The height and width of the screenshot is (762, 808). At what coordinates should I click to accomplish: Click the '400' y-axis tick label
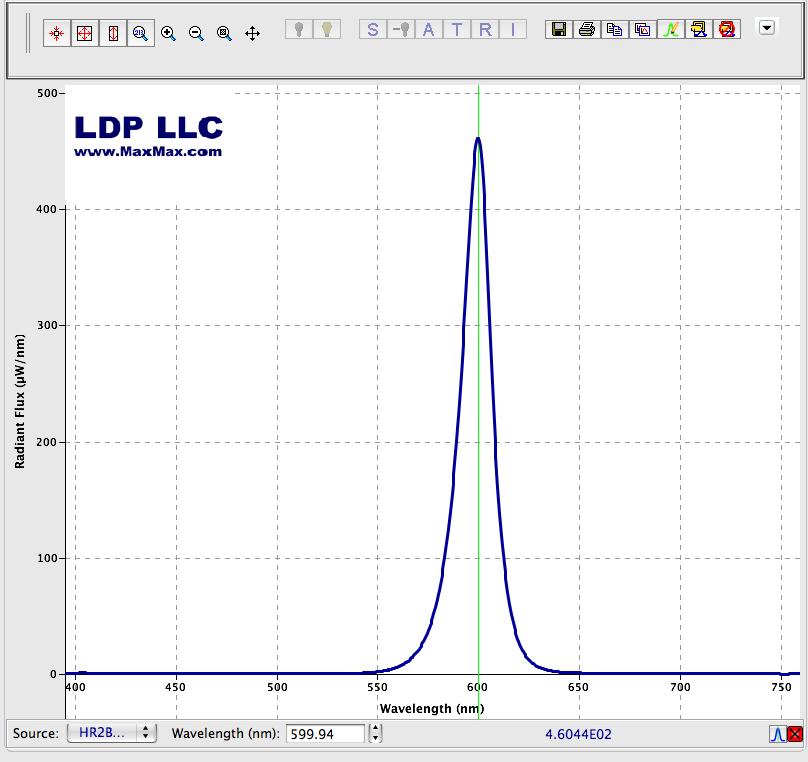tap(46, 209)
